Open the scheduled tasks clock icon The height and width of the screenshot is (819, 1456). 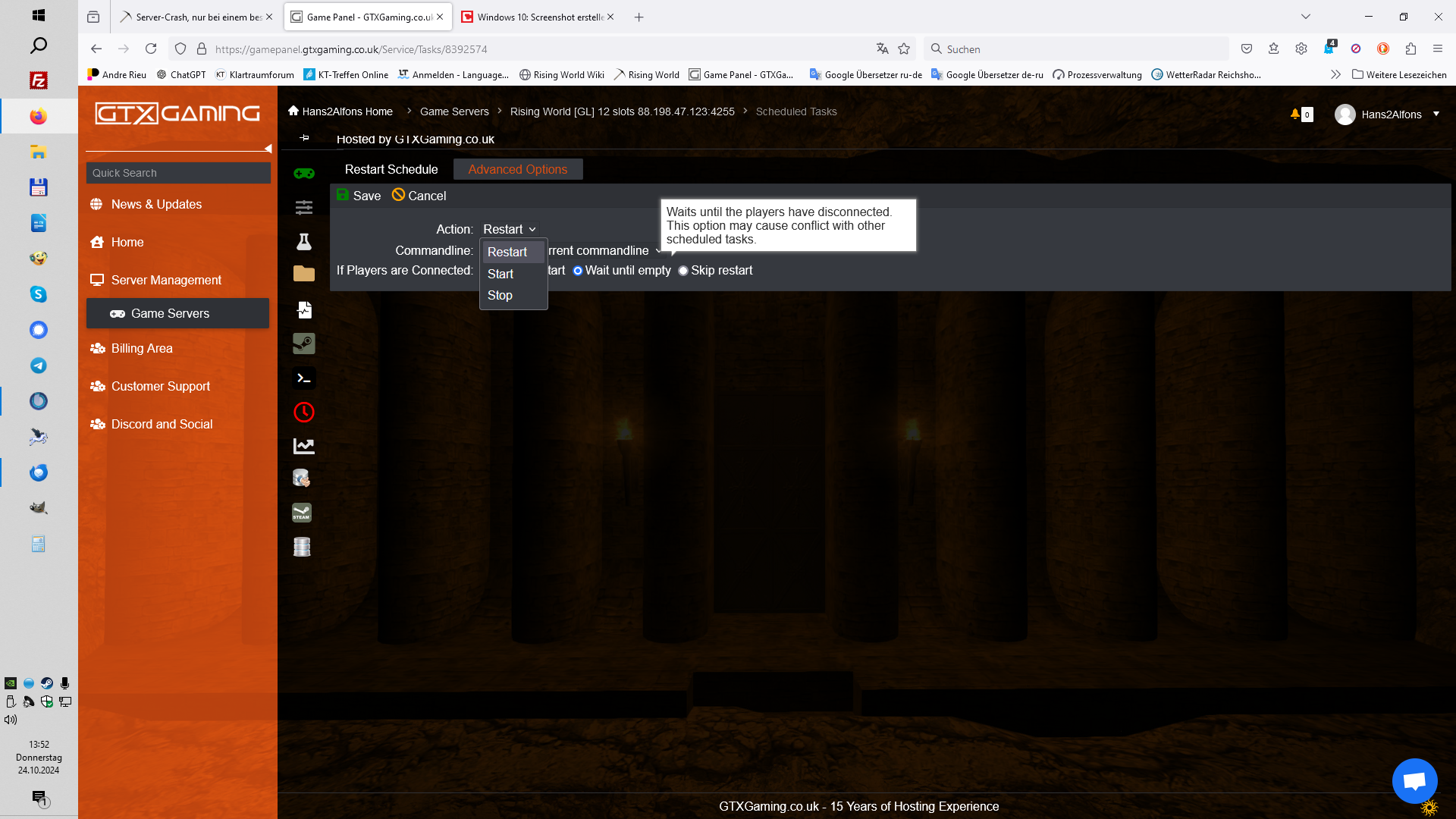click(x=304, y=412)
